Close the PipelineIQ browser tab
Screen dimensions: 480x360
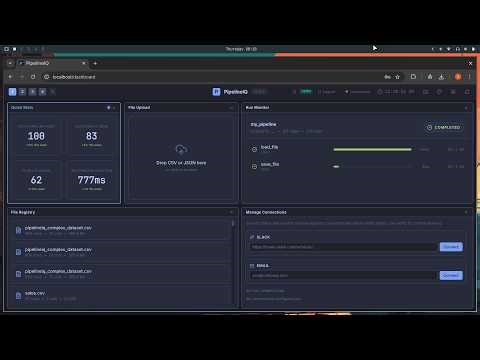coord(84,63)
